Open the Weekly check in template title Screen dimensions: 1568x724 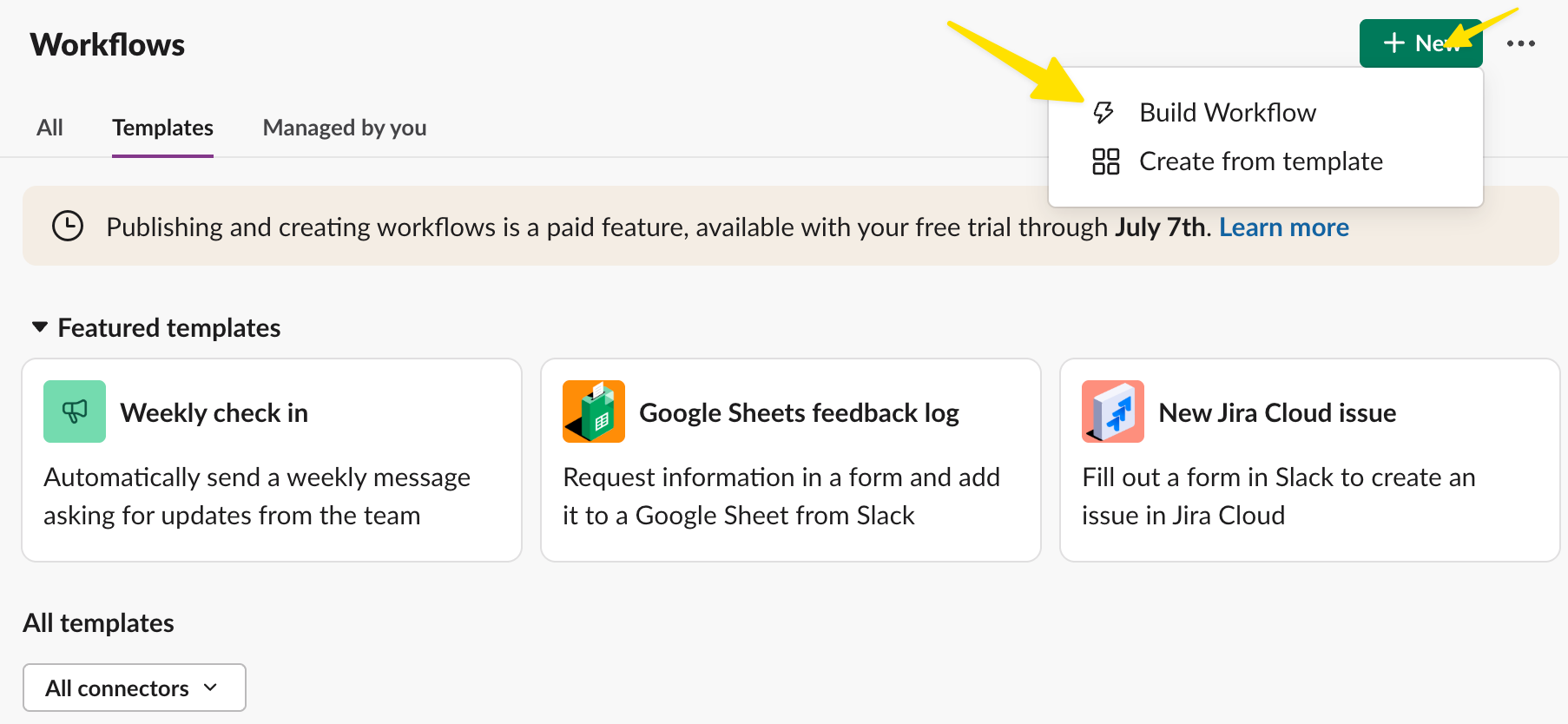pyautogui.click(x=214, y=412)
